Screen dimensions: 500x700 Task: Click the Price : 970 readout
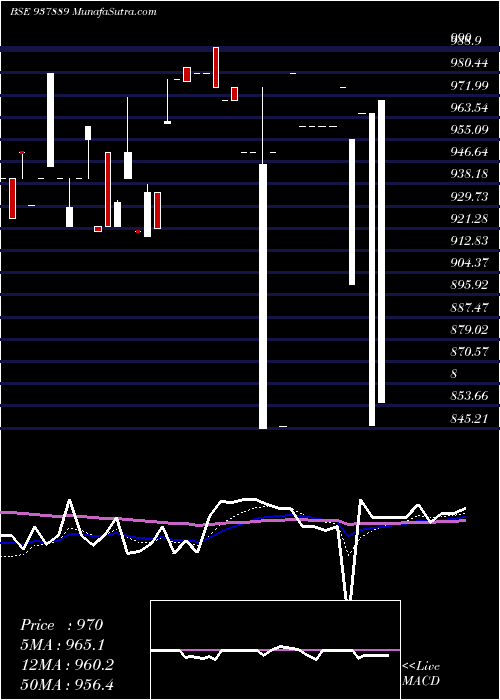[62, 625]
